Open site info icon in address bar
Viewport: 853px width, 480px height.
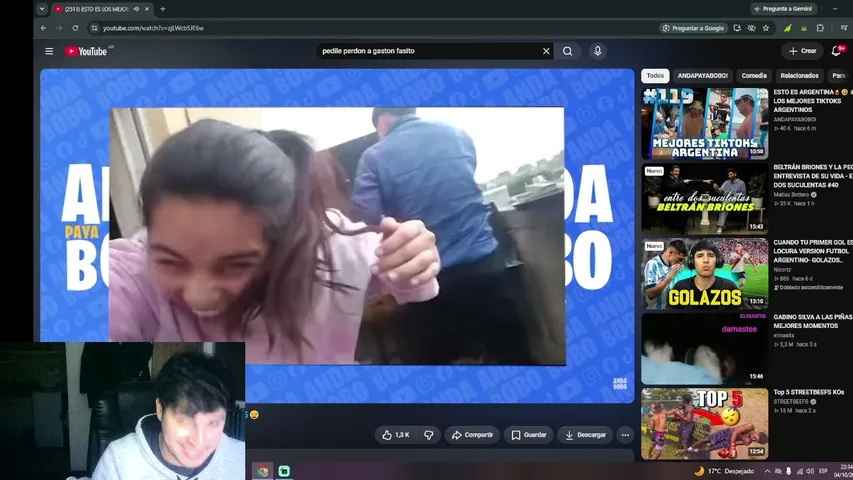click(94, 28)
